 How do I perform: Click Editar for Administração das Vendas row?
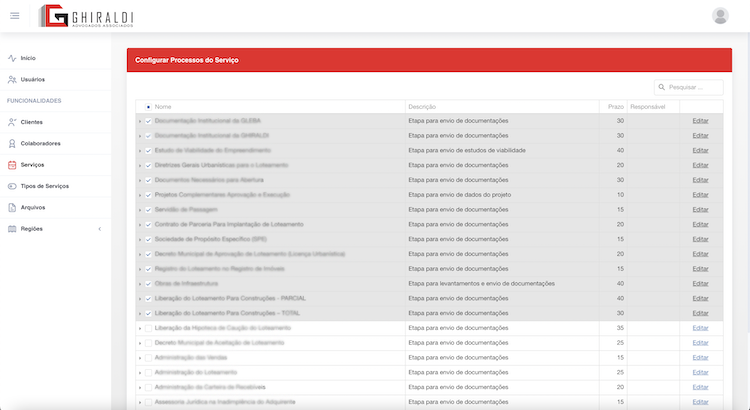pyautogui.click(x=700, y=358)
